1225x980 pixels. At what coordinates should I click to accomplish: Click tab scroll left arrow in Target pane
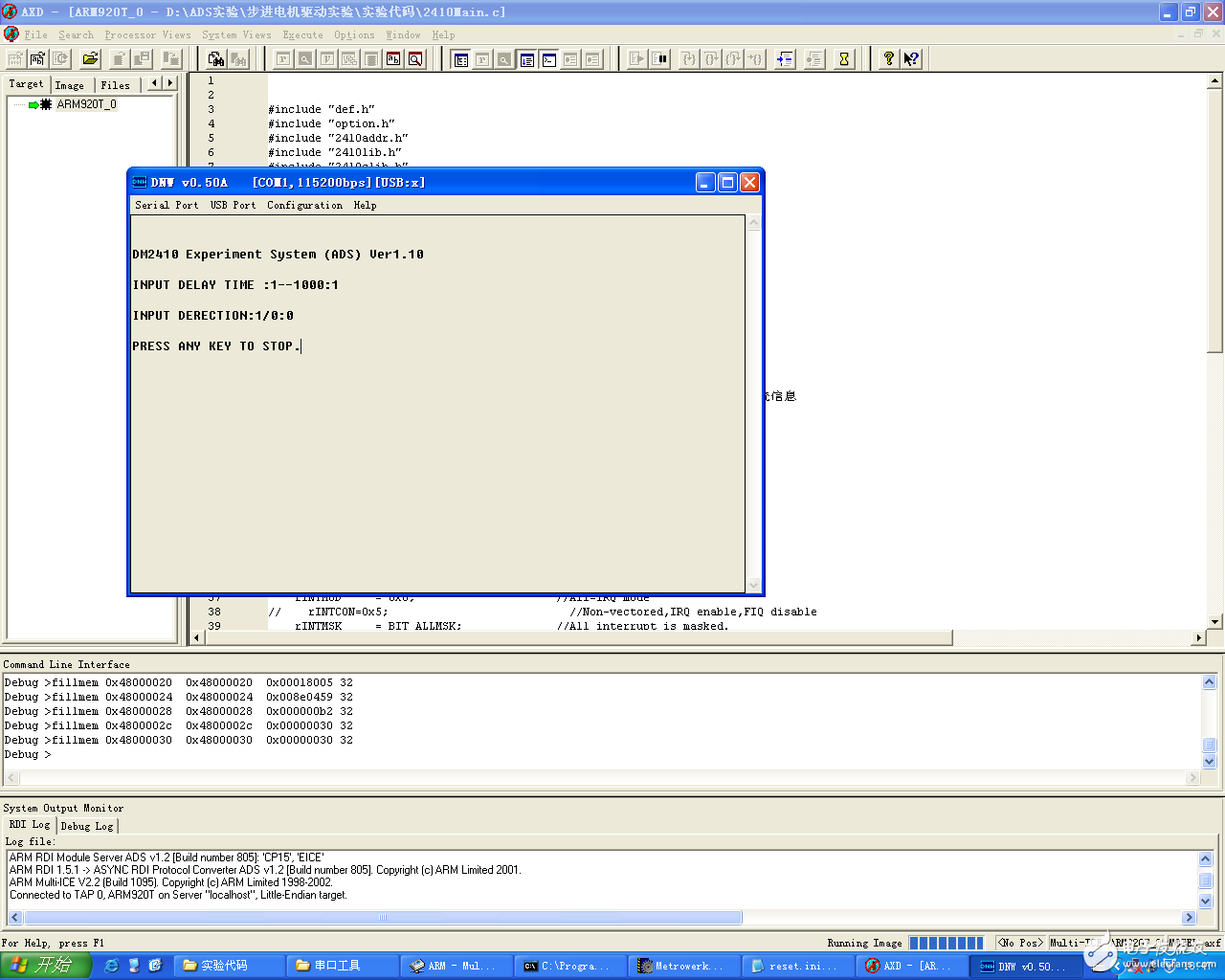coord(155,83)
